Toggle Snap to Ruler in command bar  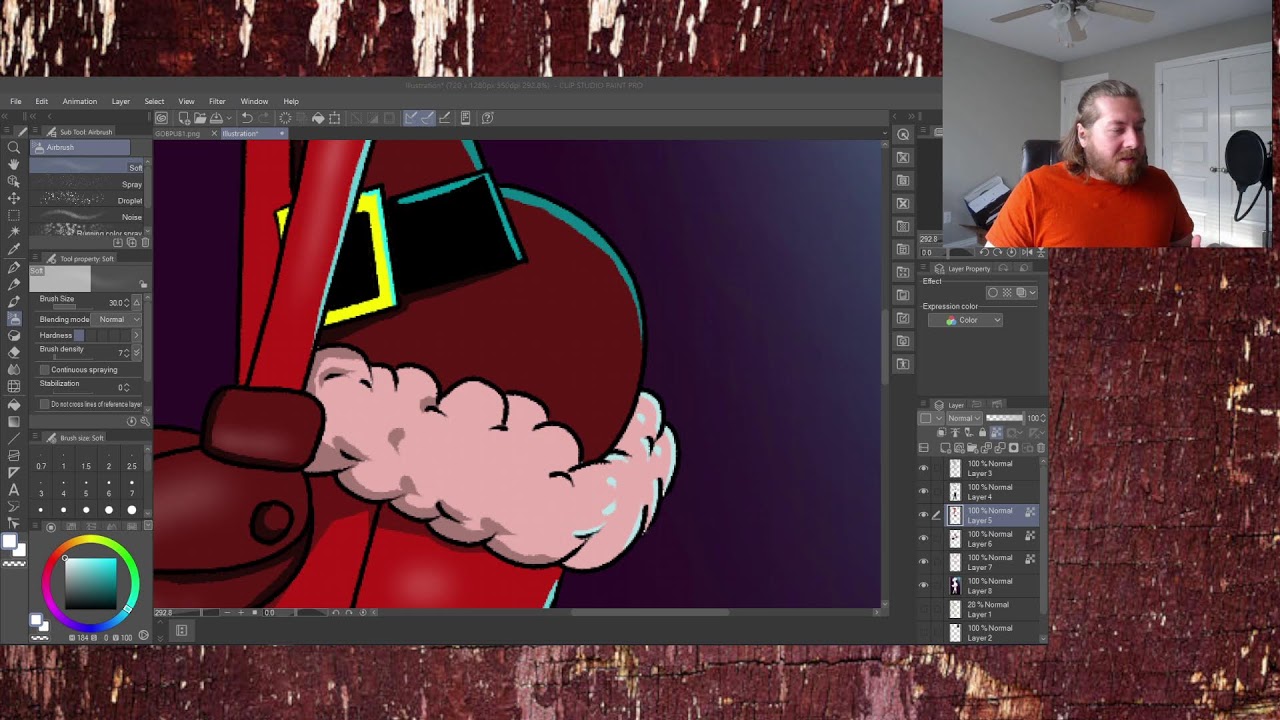[411, 118]
